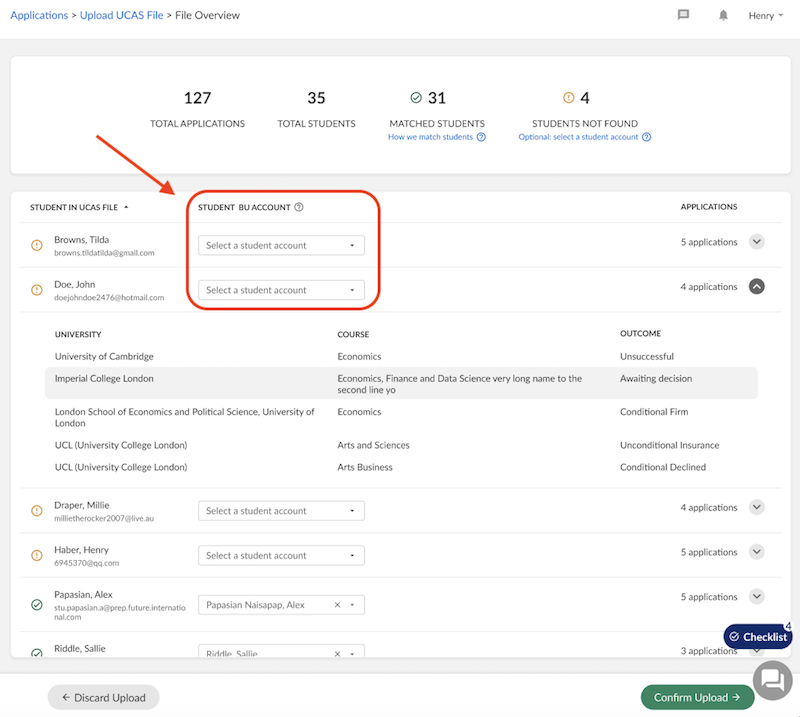Expand Haber, Henry applications
This screenshot has width=800, height=717.
coord(757,552)
